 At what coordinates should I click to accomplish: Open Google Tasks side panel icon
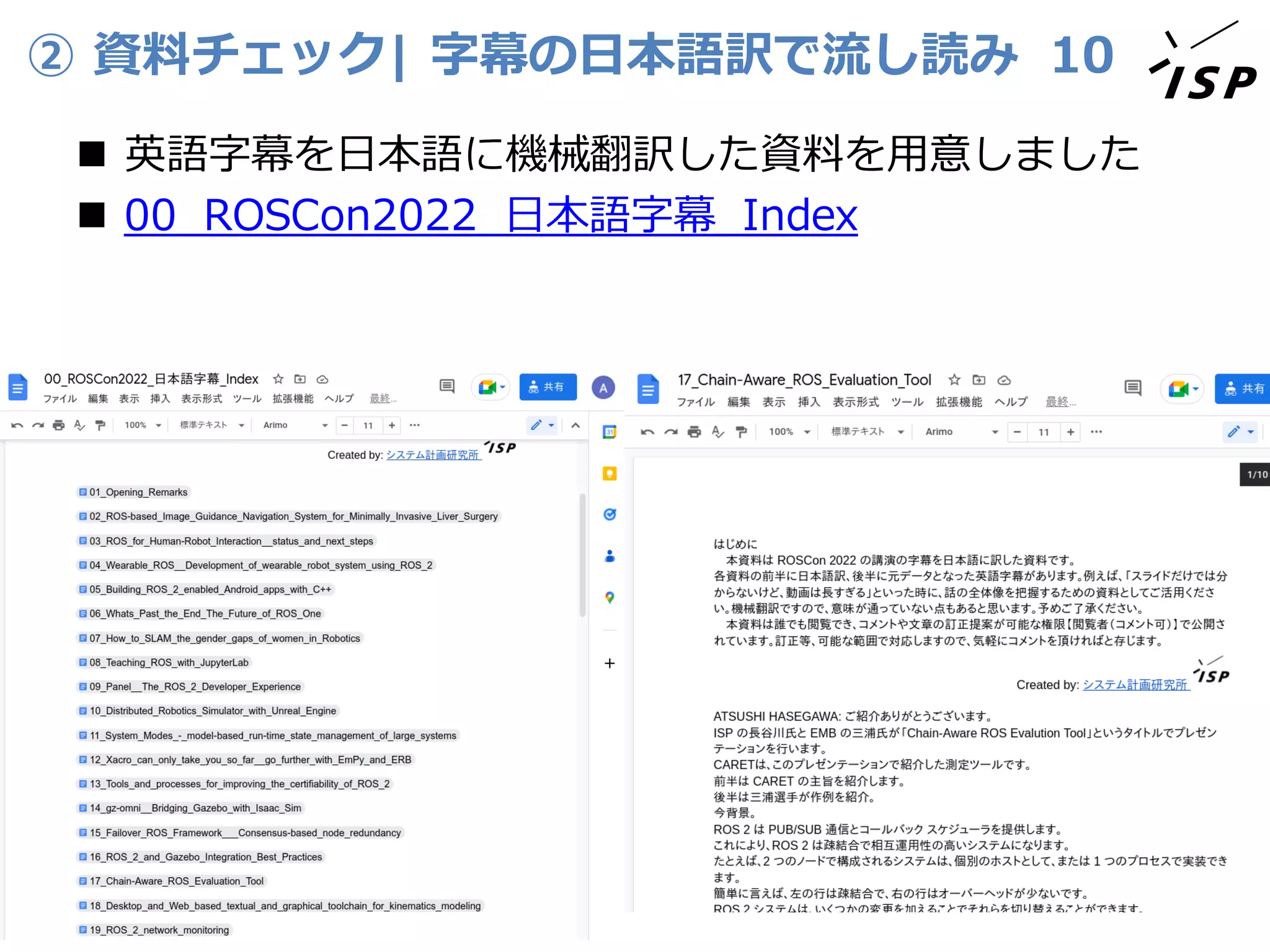610,514
